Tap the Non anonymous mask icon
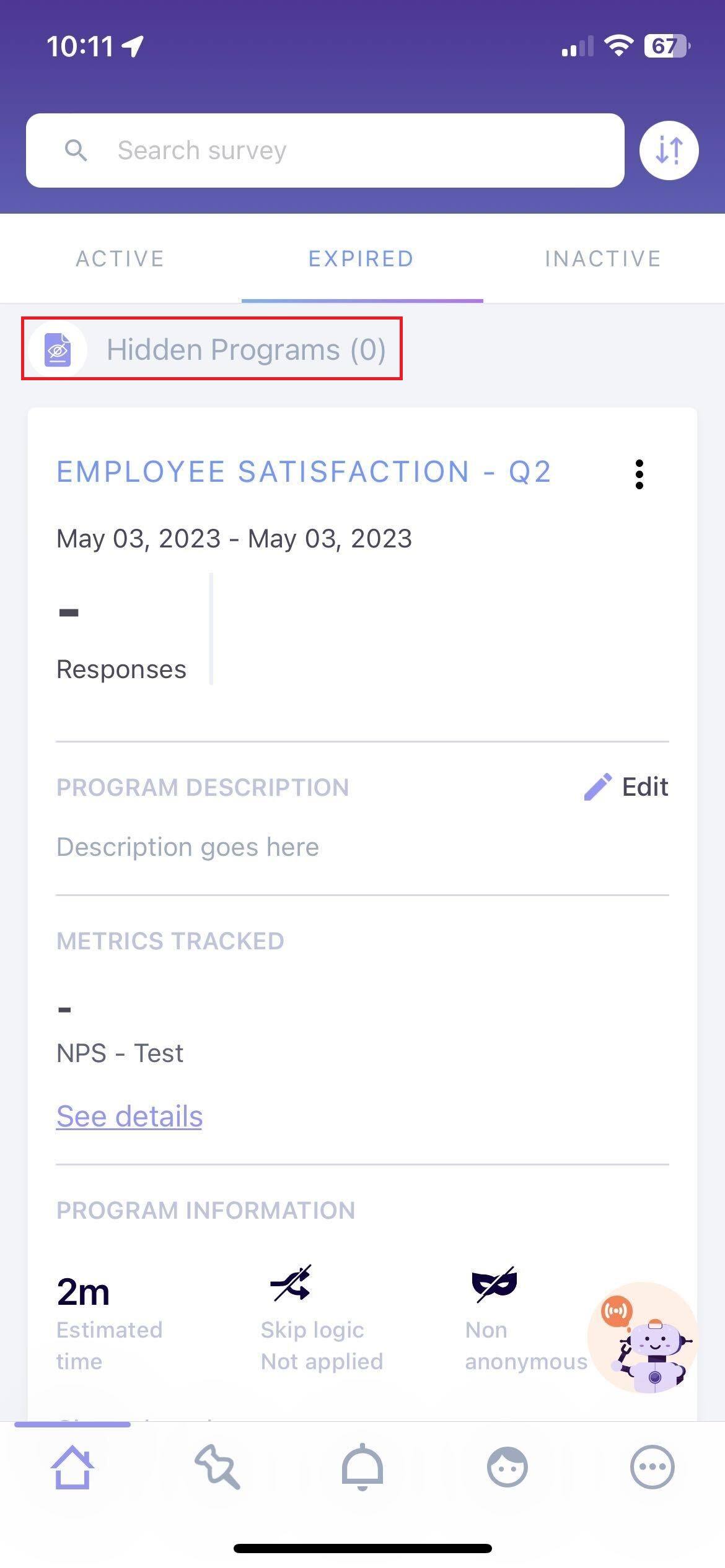Viewport: 725px width, 1568px height. 494,1283
